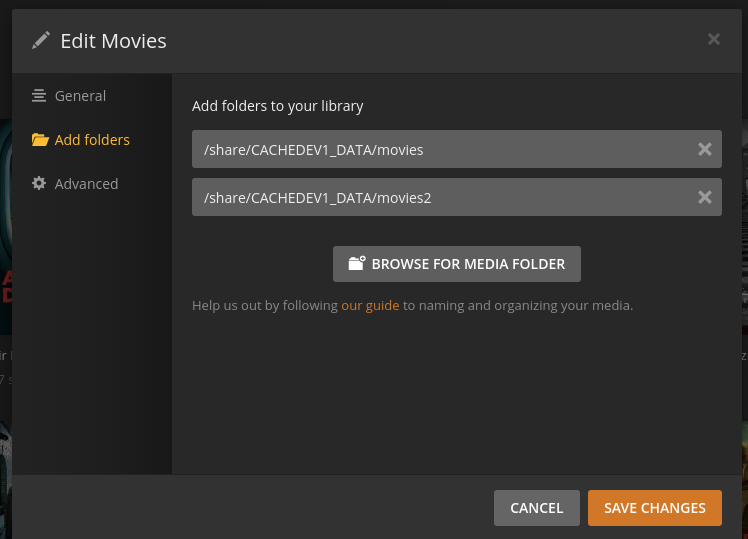Click the background movie poster at left edge
748x539 pixels.
5,250
